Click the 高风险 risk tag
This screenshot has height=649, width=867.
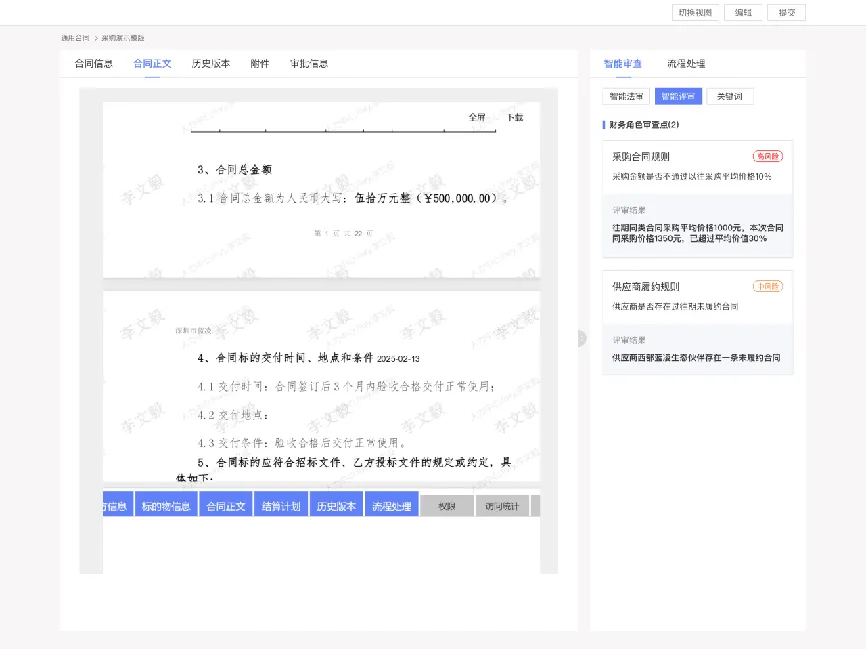767,156
